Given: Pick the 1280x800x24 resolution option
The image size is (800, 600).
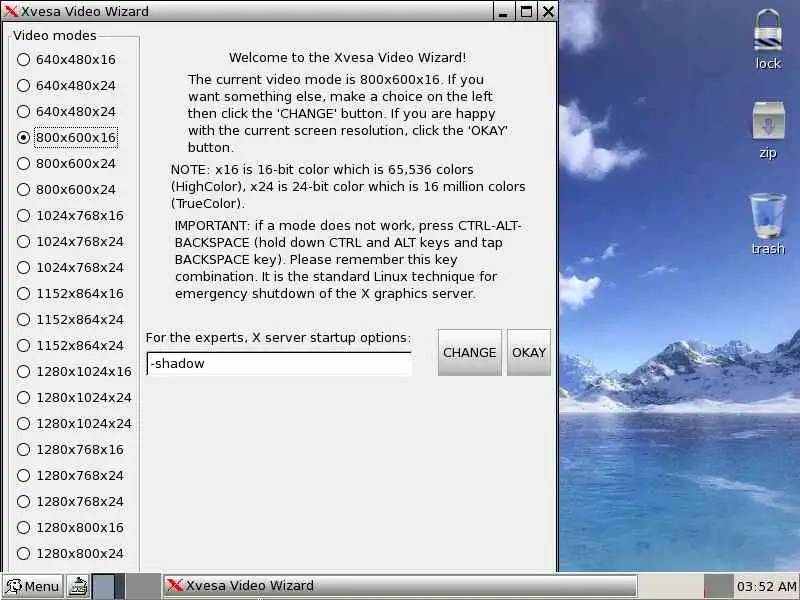Looking at the screenshot, I should (x=70, y=554).
